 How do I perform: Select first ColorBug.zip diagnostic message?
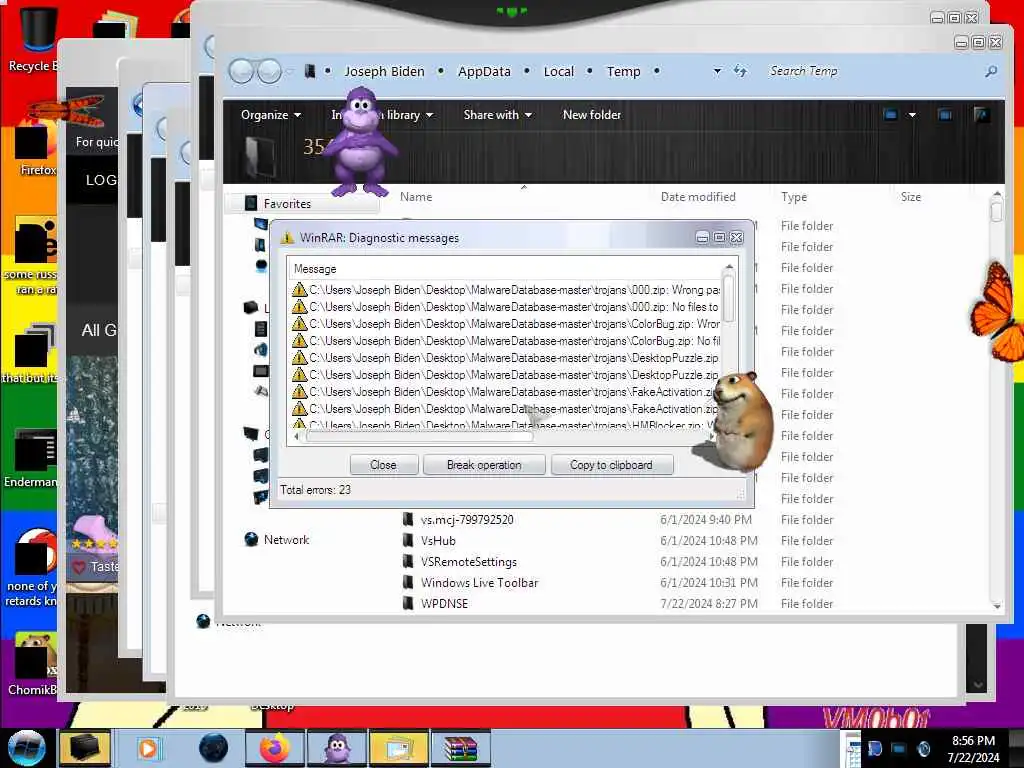click(x=505, y=323)
